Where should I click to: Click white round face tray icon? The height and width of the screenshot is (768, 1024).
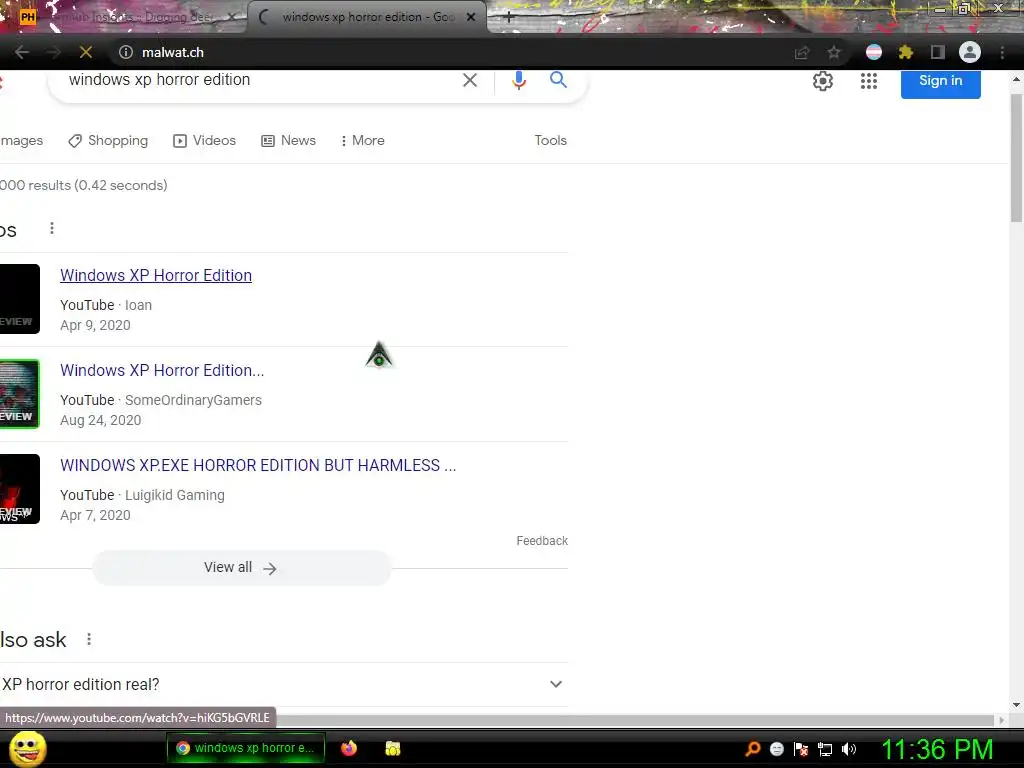point(776,749)
